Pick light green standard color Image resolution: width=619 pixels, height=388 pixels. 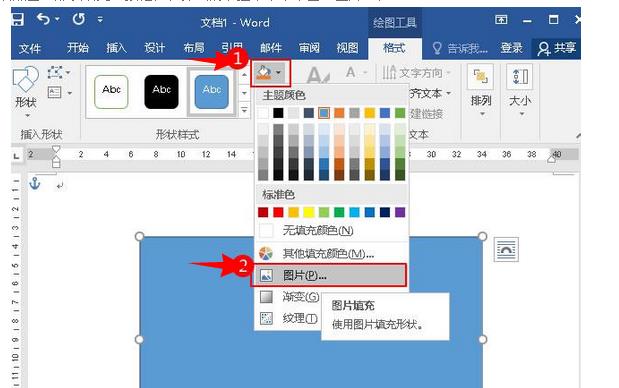324,212
